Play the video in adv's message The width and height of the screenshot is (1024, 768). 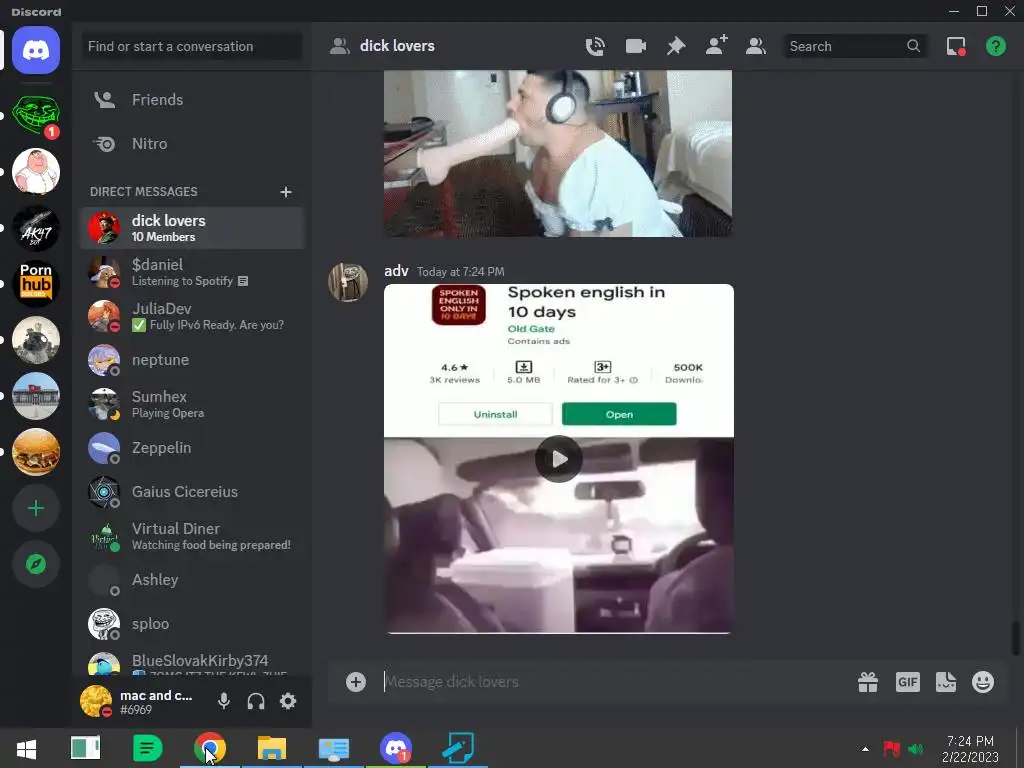coord(559,459)
